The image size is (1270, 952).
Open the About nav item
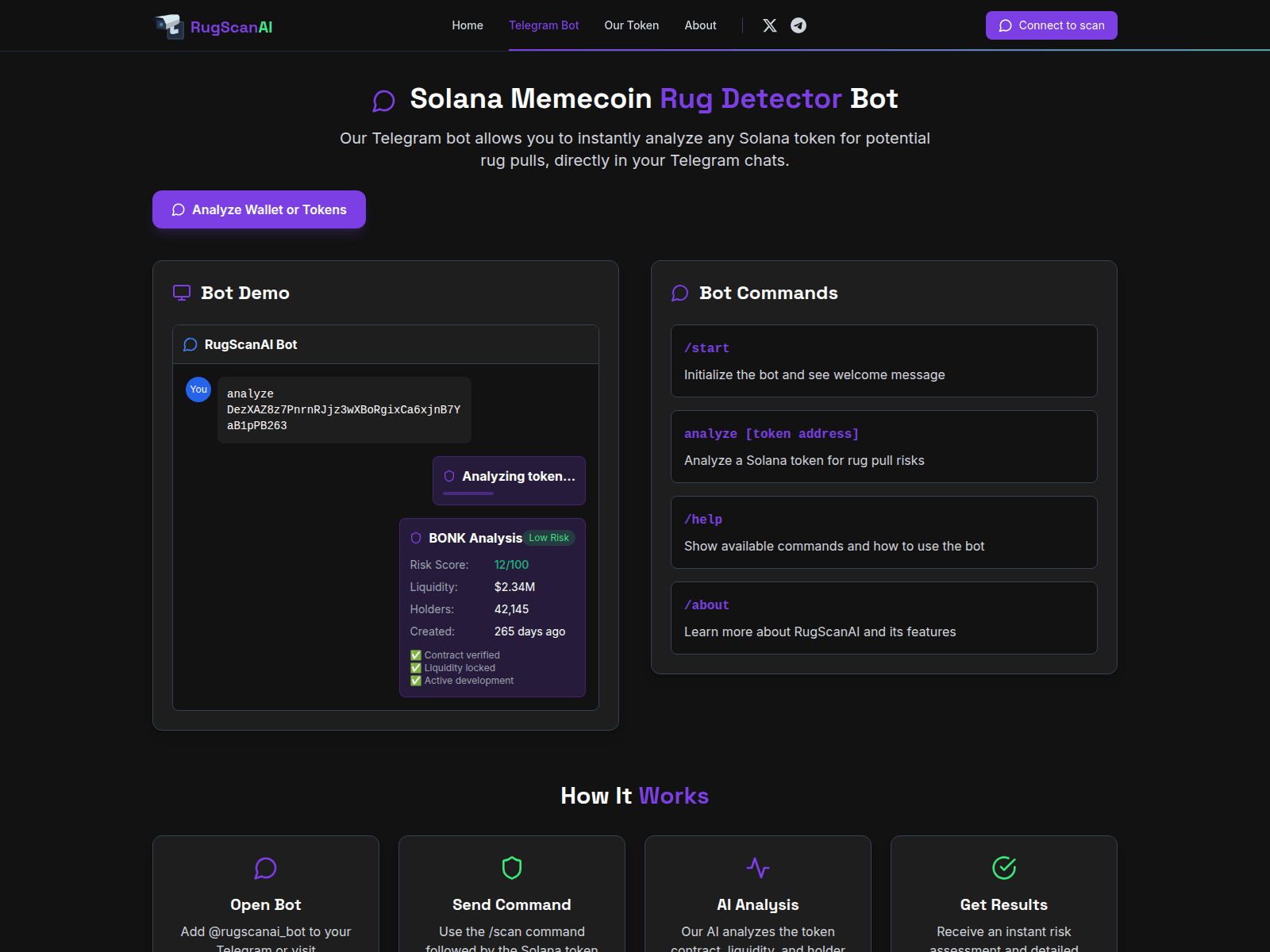(701, 25)
